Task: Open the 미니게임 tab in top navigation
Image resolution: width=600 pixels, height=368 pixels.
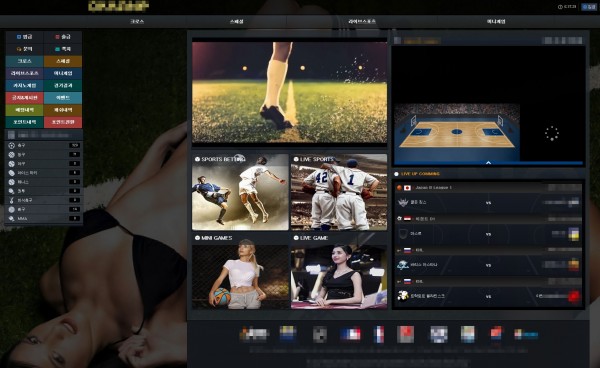Action: coord(496,22)
